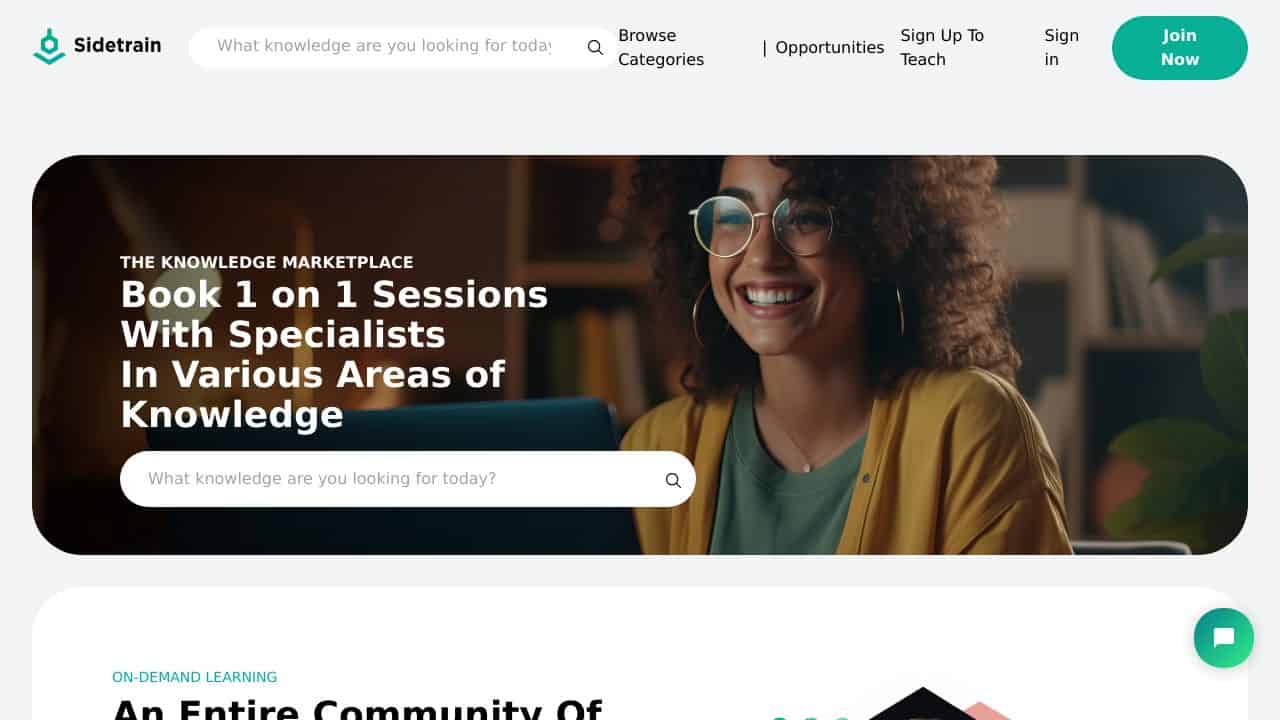The height and width of the screenshot is (720, 1280).
Task: Go to the Opportunities page
Action: tap(829, 47)
